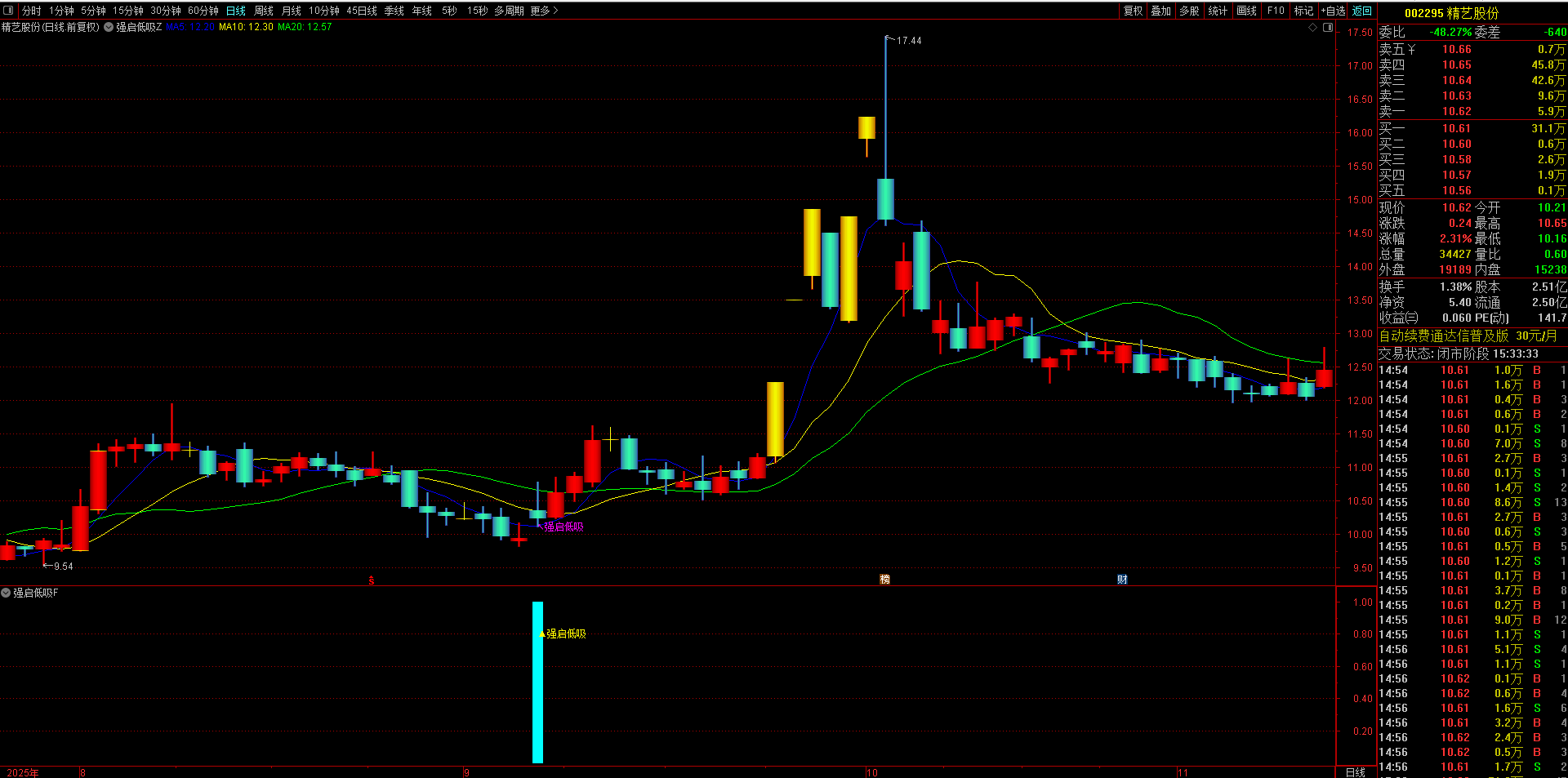Image resolution: width=1568 pixels, height=778 pixels.
Task: Click the 卖五 10.66 order row
Action: click(1472, 49)
